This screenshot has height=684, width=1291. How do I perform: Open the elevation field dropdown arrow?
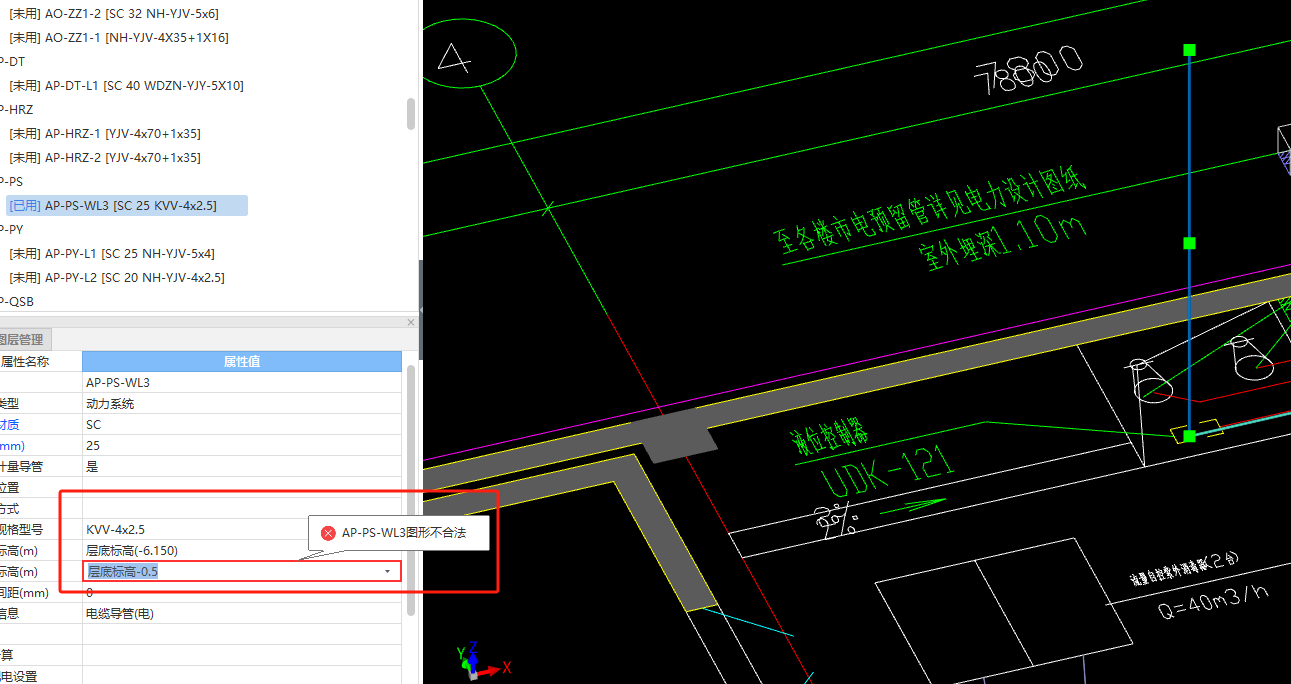[388, 571]
